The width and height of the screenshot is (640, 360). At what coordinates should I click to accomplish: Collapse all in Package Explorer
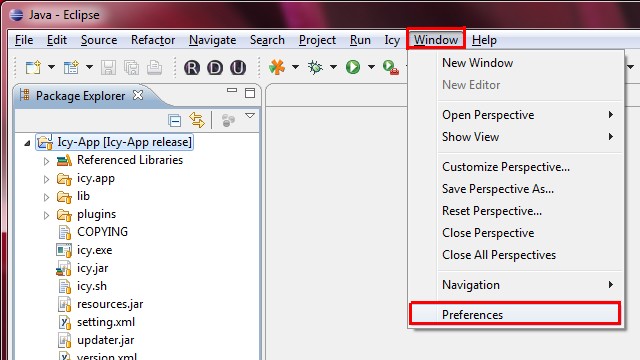(x=175, y=121)
